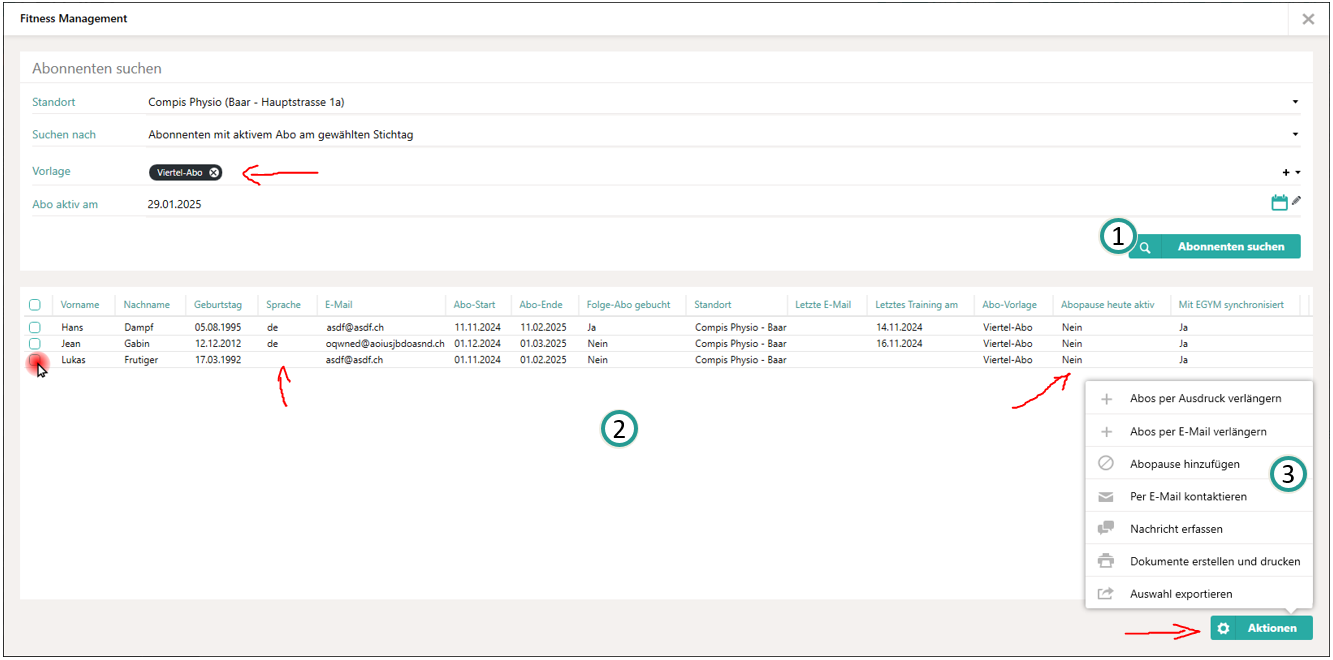1333x660 pixels.
Task: Choose Abopause hinzufügen from menu
Action: [1185, 464]
